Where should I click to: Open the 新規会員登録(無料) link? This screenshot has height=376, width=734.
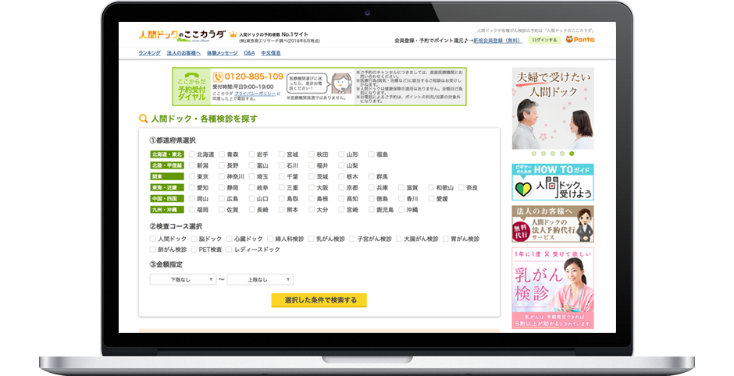click(497, 41)
